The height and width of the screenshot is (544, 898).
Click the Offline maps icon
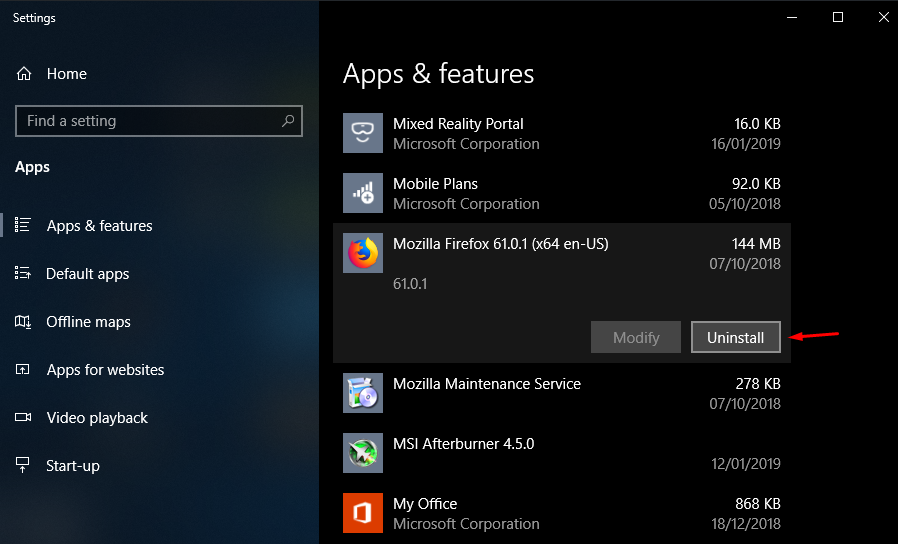click(x=23, y=321)
